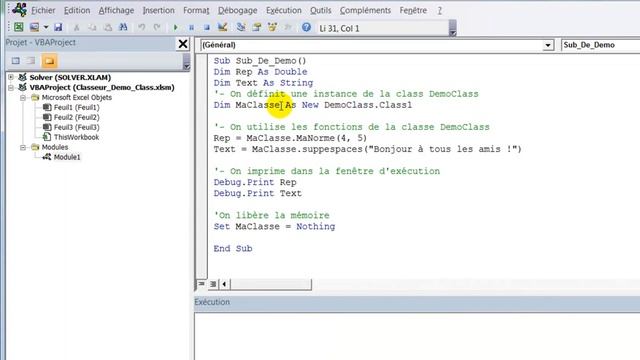Toggle Folders view in the project panel
The width and height of the screenshot is (640, 360).
tap(49, 61)
